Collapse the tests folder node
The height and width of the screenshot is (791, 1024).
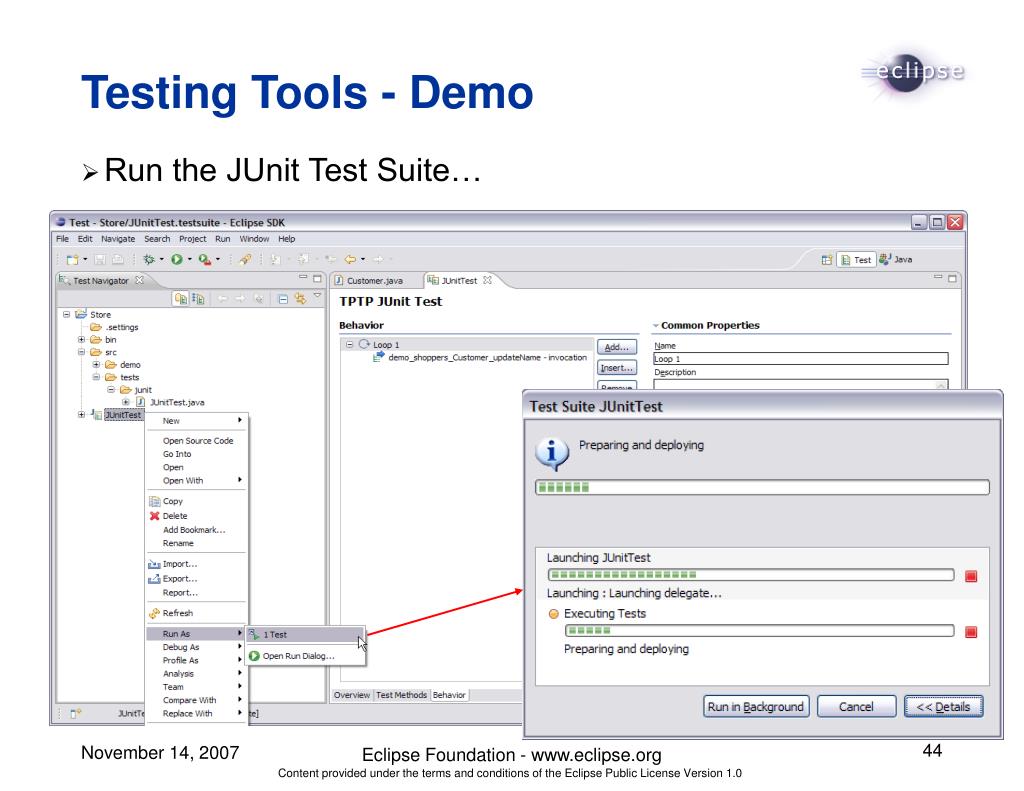click(96, 377)
